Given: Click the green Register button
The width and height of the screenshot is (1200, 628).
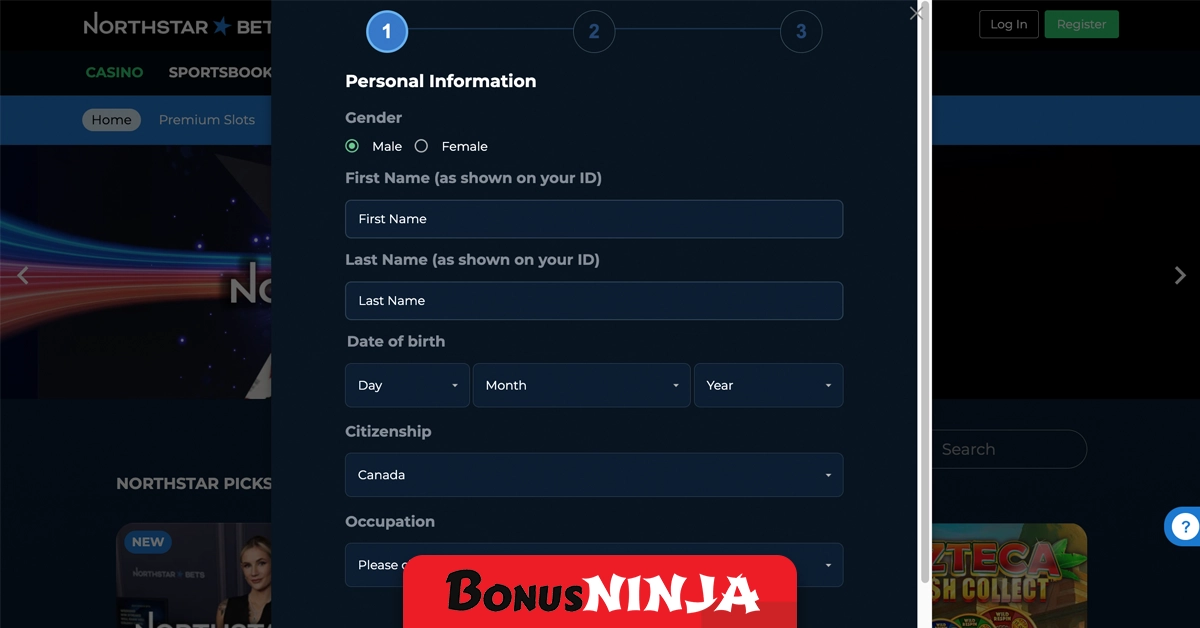Looking at the screenshot, I should coord(1081,25).
